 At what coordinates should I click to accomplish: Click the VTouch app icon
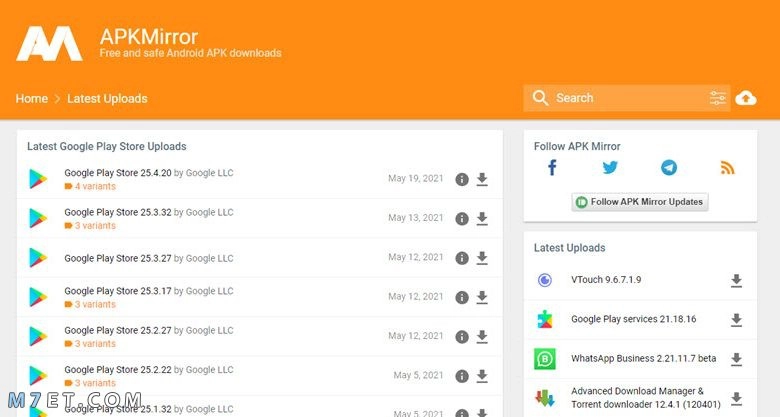tap(545, 280)
